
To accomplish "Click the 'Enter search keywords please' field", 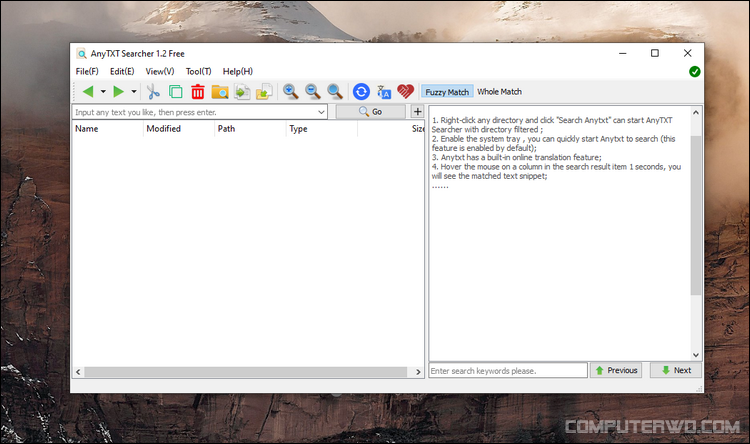I will pos(508,371).
